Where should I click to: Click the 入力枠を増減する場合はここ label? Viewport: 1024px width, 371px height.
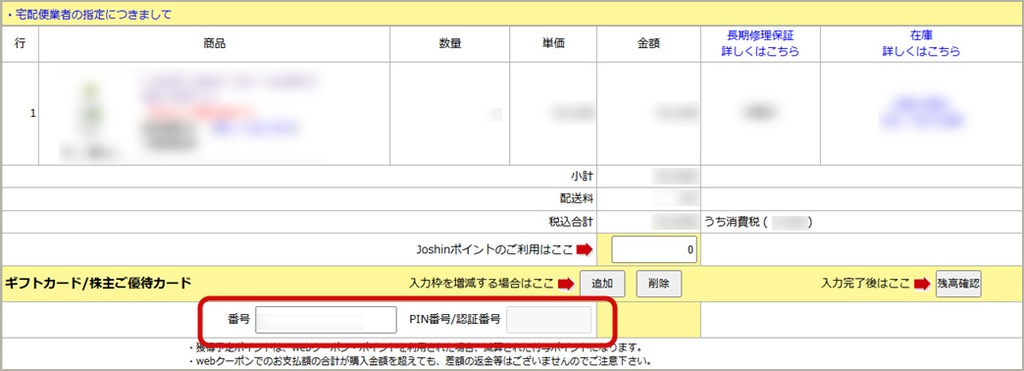click(x=482, y=283)
